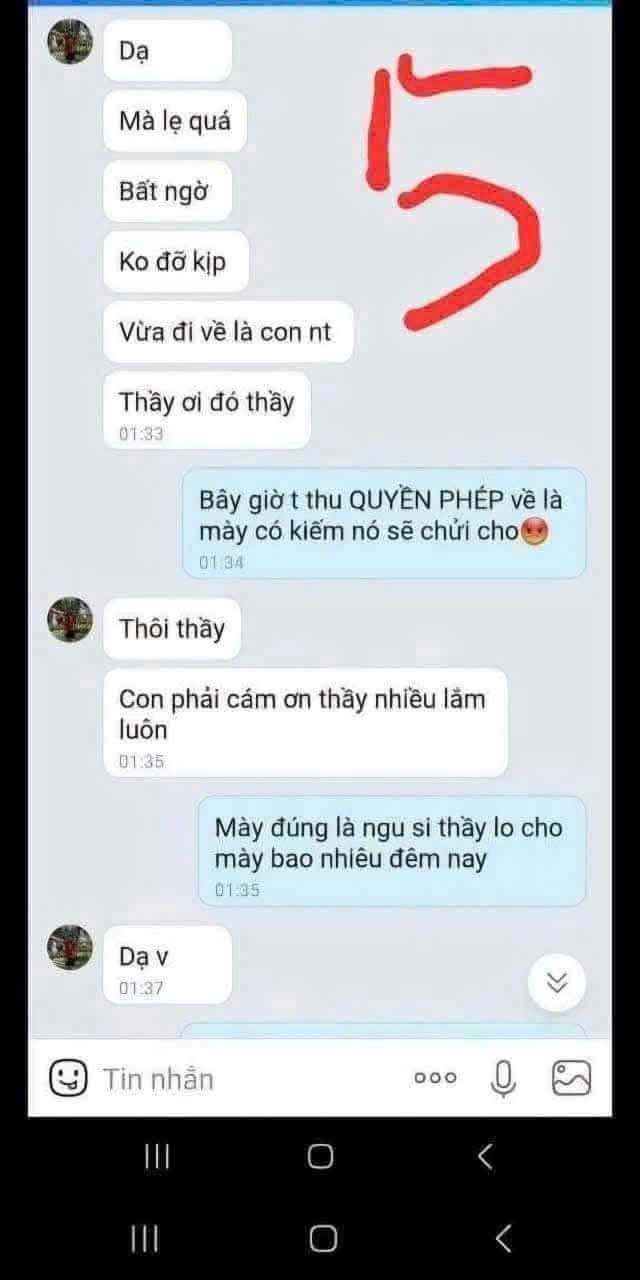Tap the "Con phải cám ơn thầy" message
This screenshot has width=640, height=1280.
[305, 722]
